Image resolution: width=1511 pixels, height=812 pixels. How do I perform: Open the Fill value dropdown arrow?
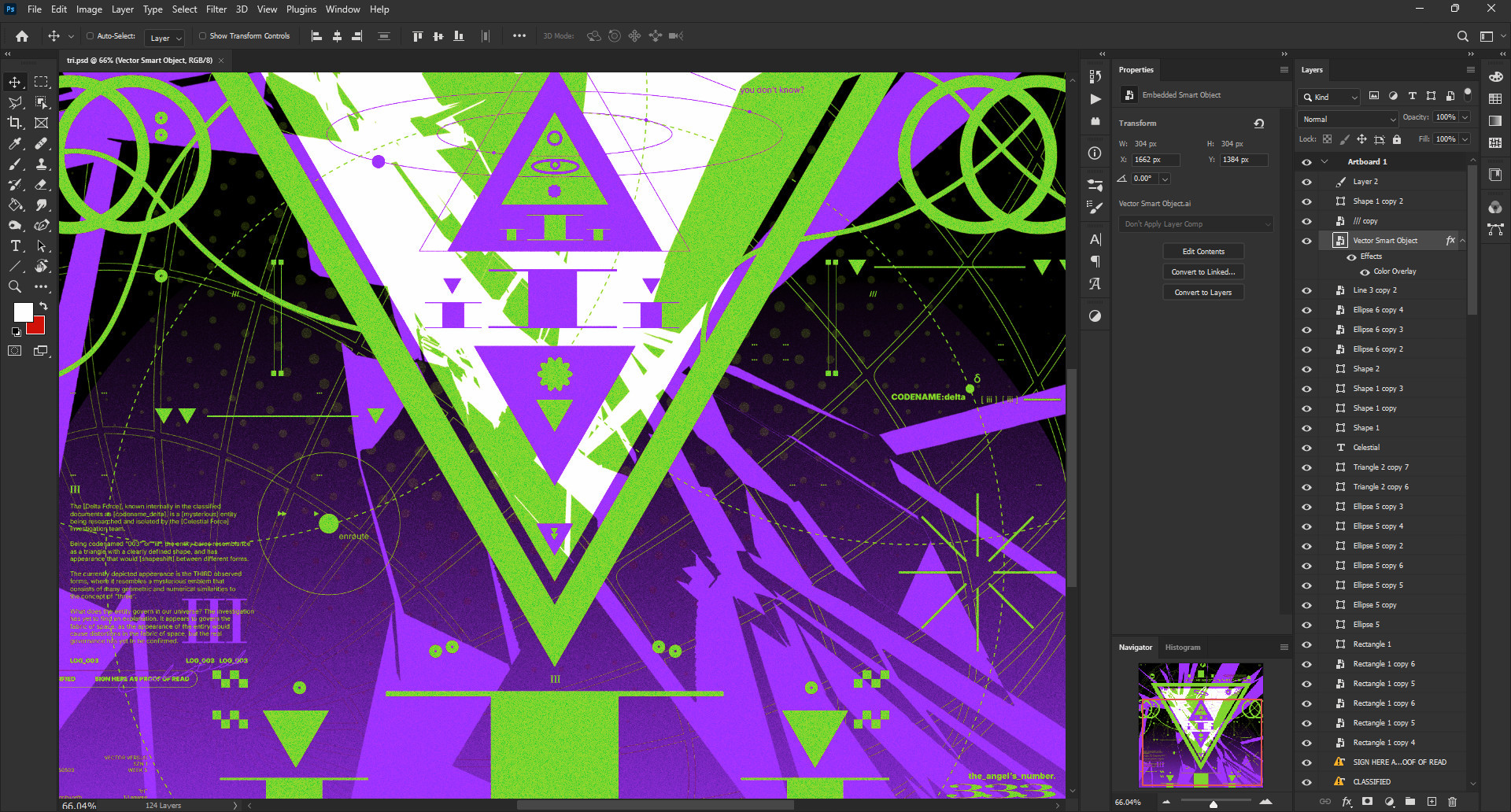click(1465, 139)
